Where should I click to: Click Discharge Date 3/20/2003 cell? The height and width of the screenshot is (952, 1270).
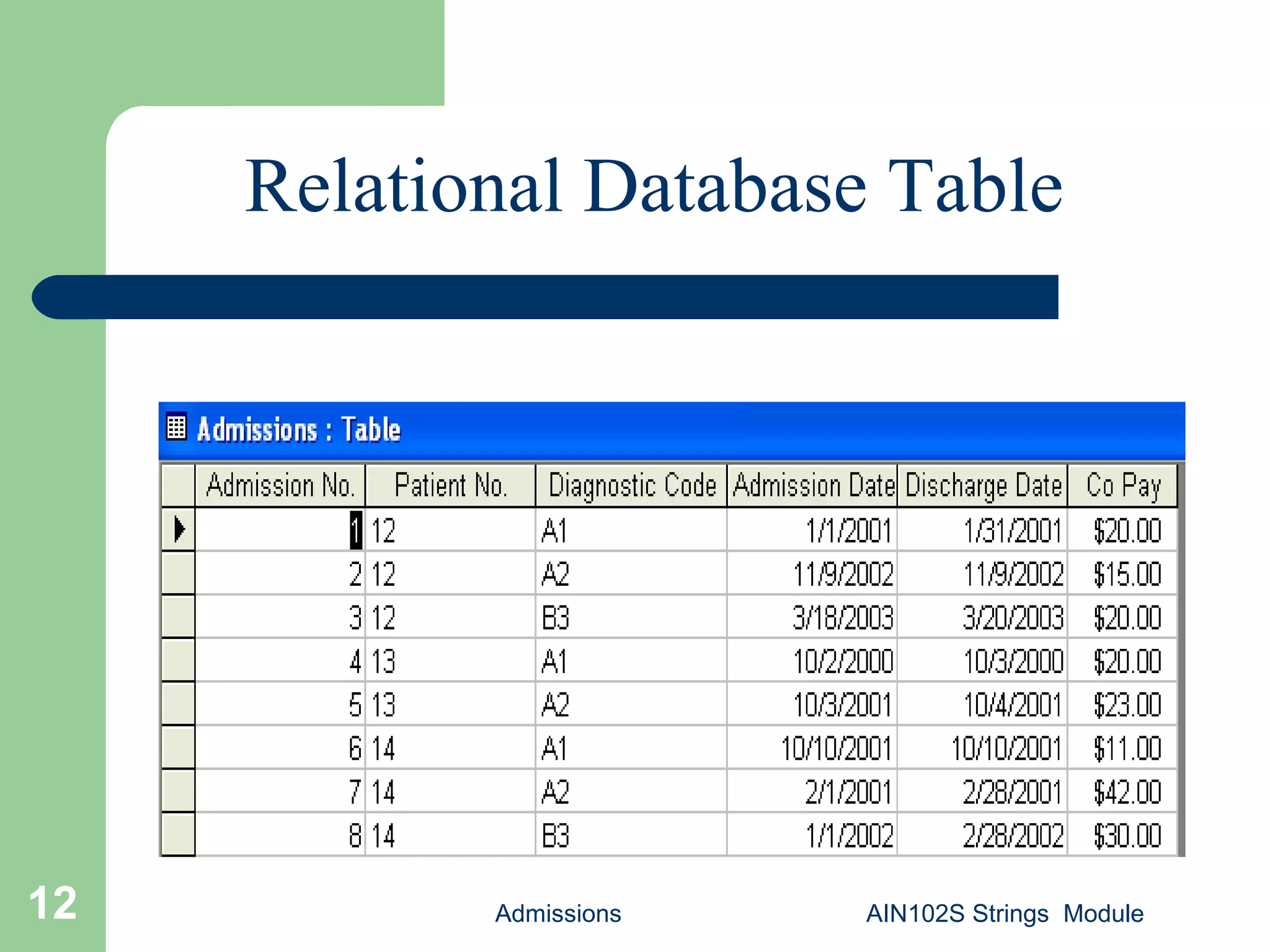[x=983, y=617]
